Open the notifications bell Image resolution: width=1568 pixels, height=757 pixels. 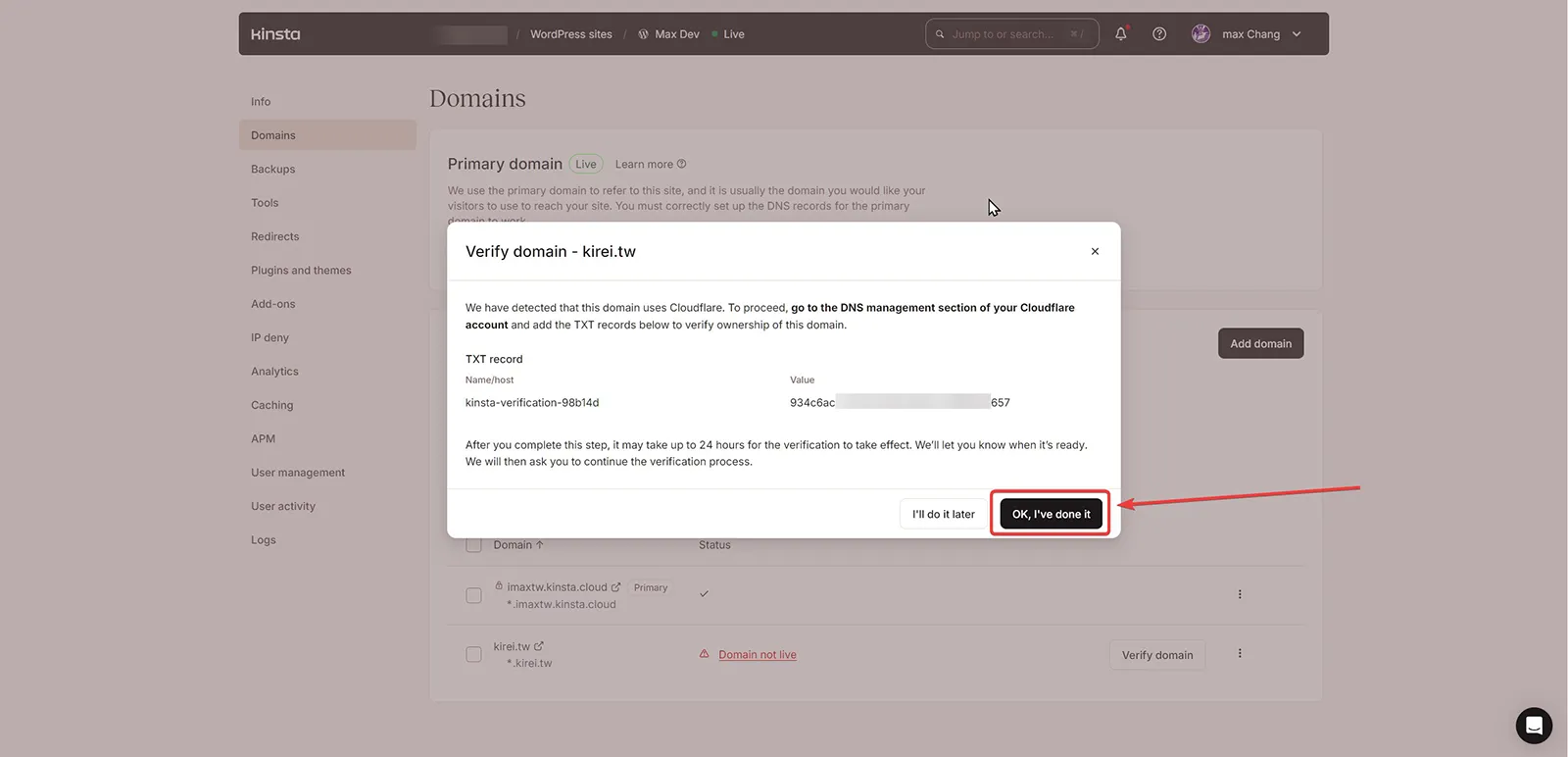click(1121, 33)
